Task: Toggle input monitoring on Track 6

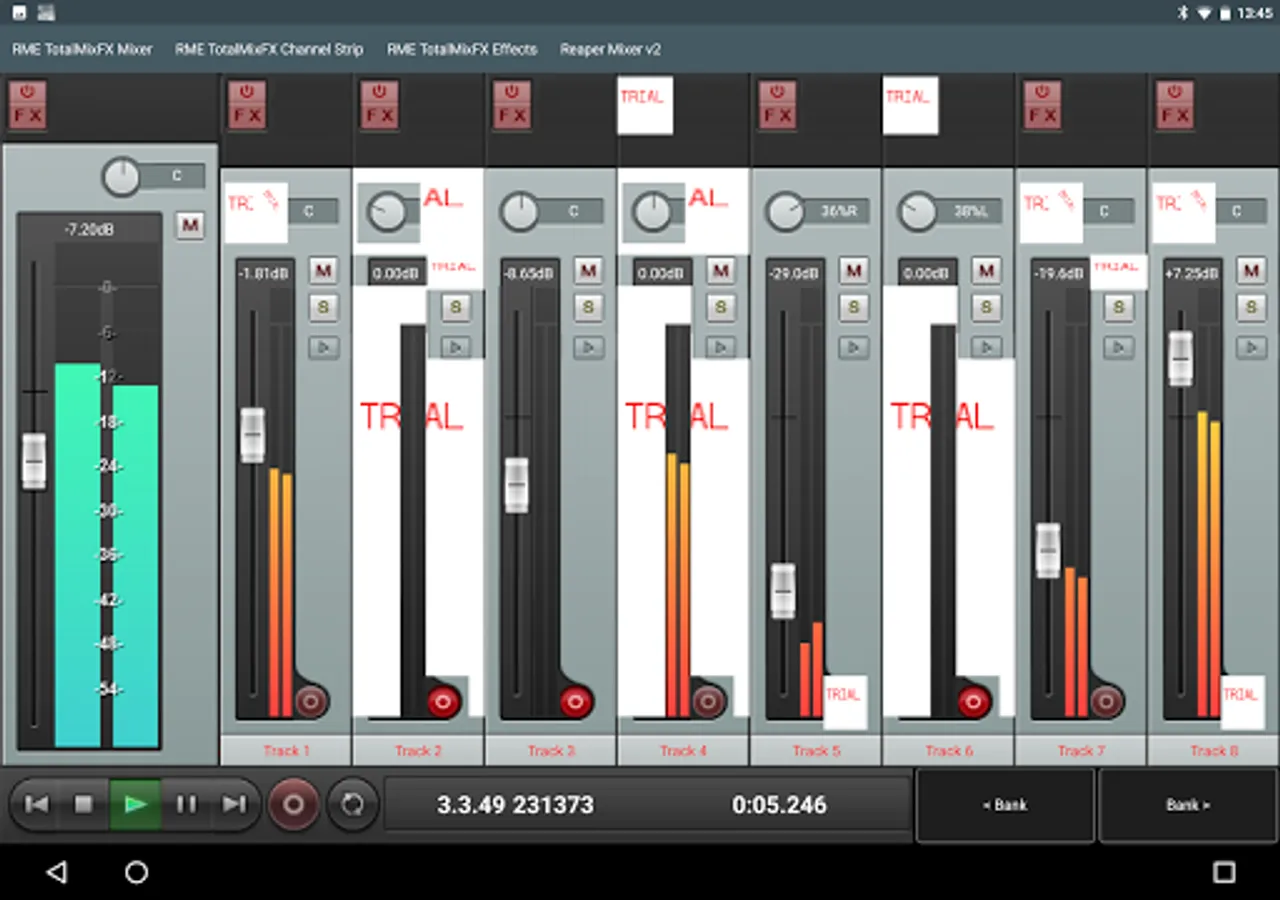Action: (x=986, y=347)
